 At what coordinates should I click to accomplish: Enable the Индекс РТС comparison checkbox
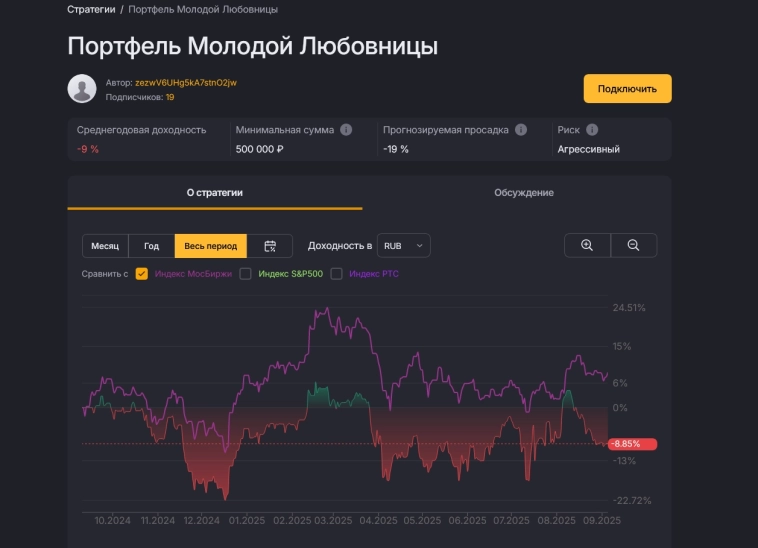[x=337, y=274]
